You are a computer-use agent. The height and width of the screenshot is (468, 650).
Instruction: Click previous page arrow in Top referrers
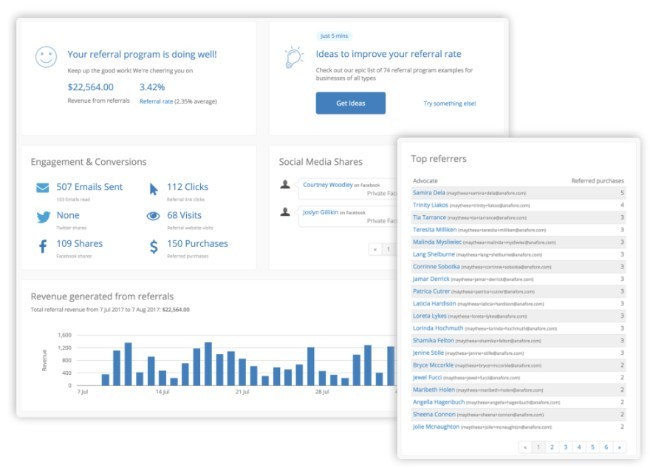point(525,447)
